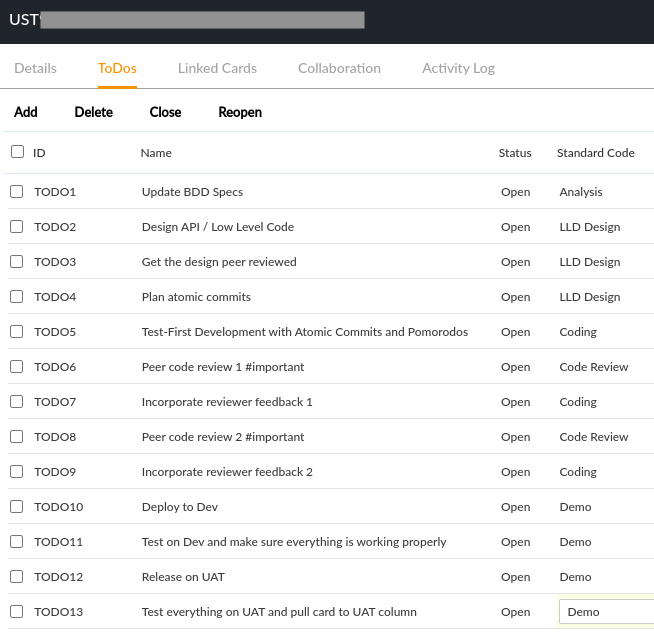Click 'Test everything on UAT' name cell
Image resolution: width=654 pixels, height=639 pixels.
(279, 612)
